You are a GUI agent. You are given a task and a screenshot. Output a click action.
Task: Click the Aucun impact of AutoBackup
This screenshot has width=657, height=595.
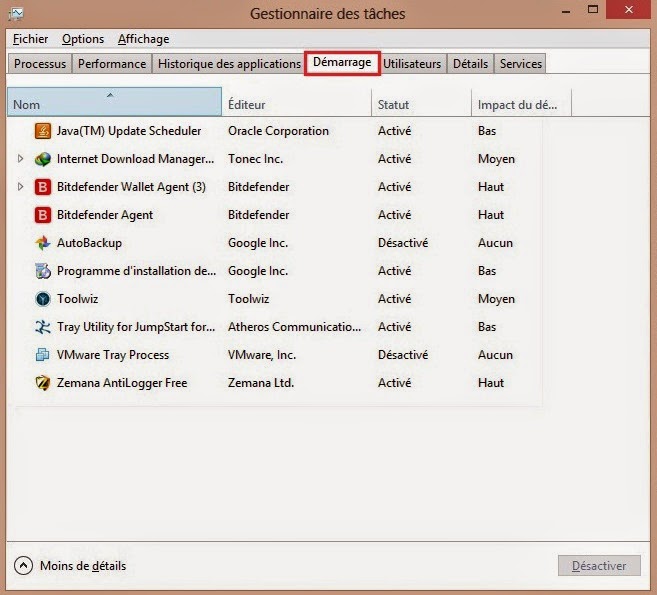click(x=495, y=243)
